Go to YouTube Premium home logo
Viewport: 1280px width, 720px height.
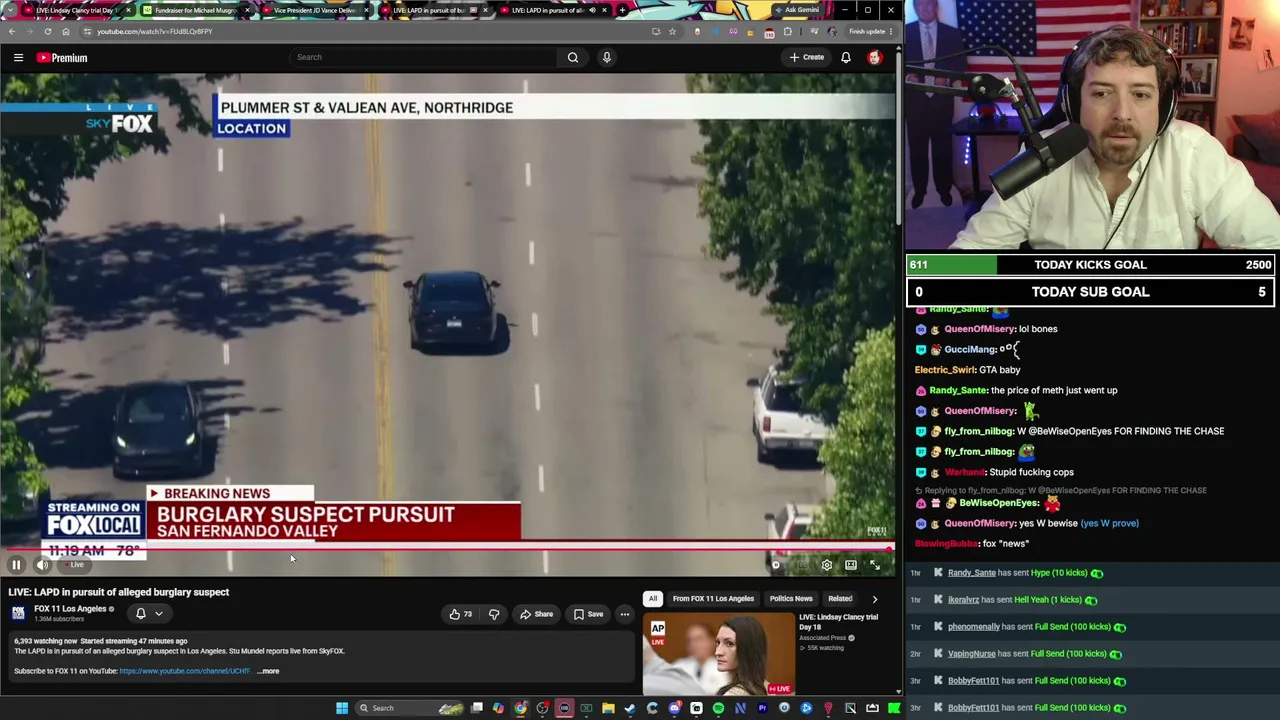(x=63, y=58)
